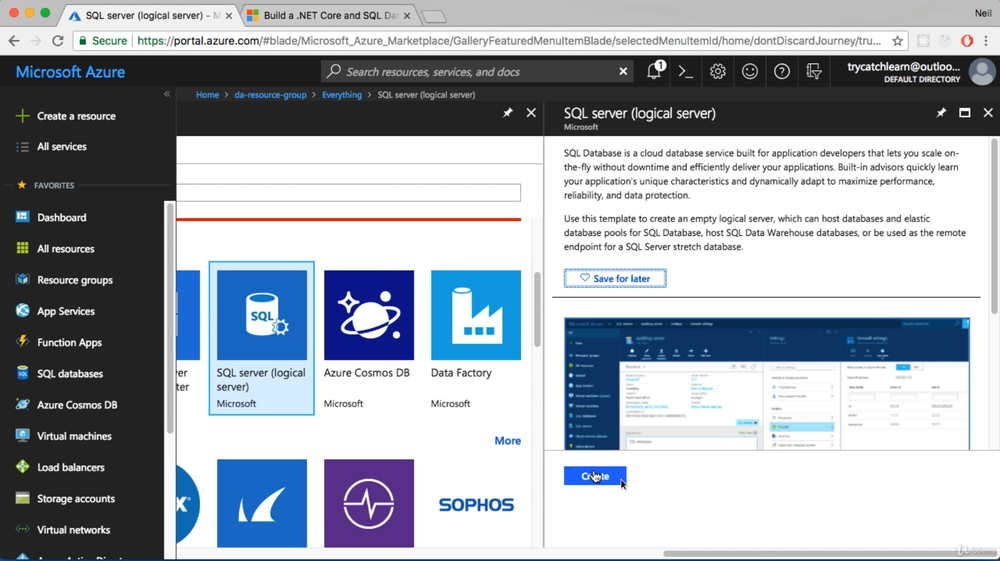1000x561 pixels.
Task: Close the Everything blade
Action: coord(531,113)
